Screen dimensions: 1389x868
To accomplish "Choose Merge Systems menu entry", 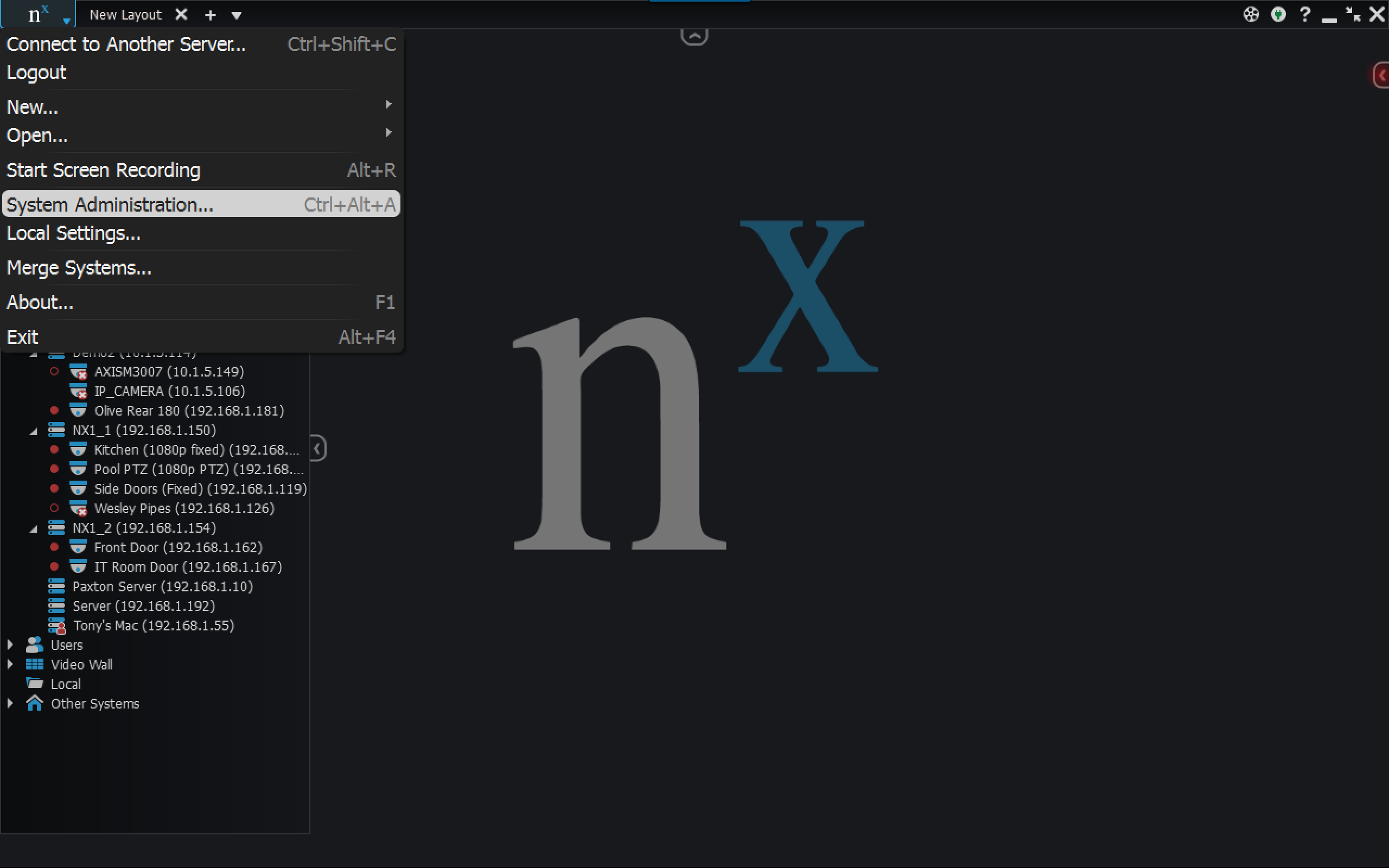I will [201, 267].
